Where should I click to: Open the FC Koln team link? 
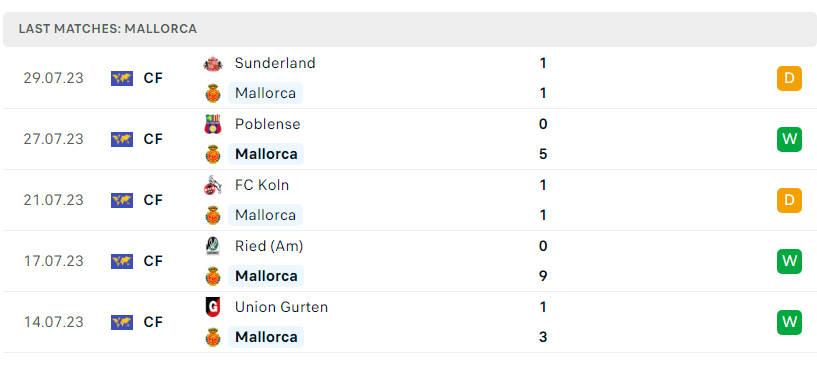pos(262,185)
